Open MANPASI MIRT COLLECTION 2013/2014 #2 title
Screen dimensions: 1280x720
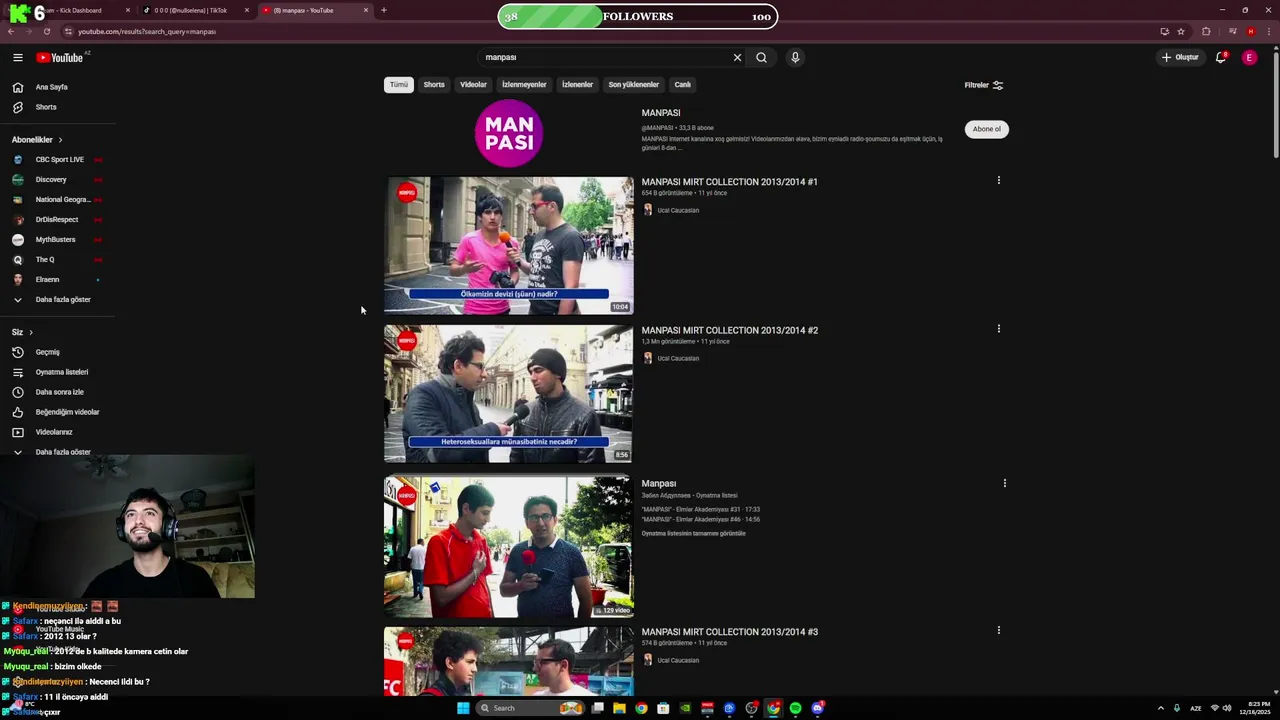pyautogui.click(x=729, y=330)
